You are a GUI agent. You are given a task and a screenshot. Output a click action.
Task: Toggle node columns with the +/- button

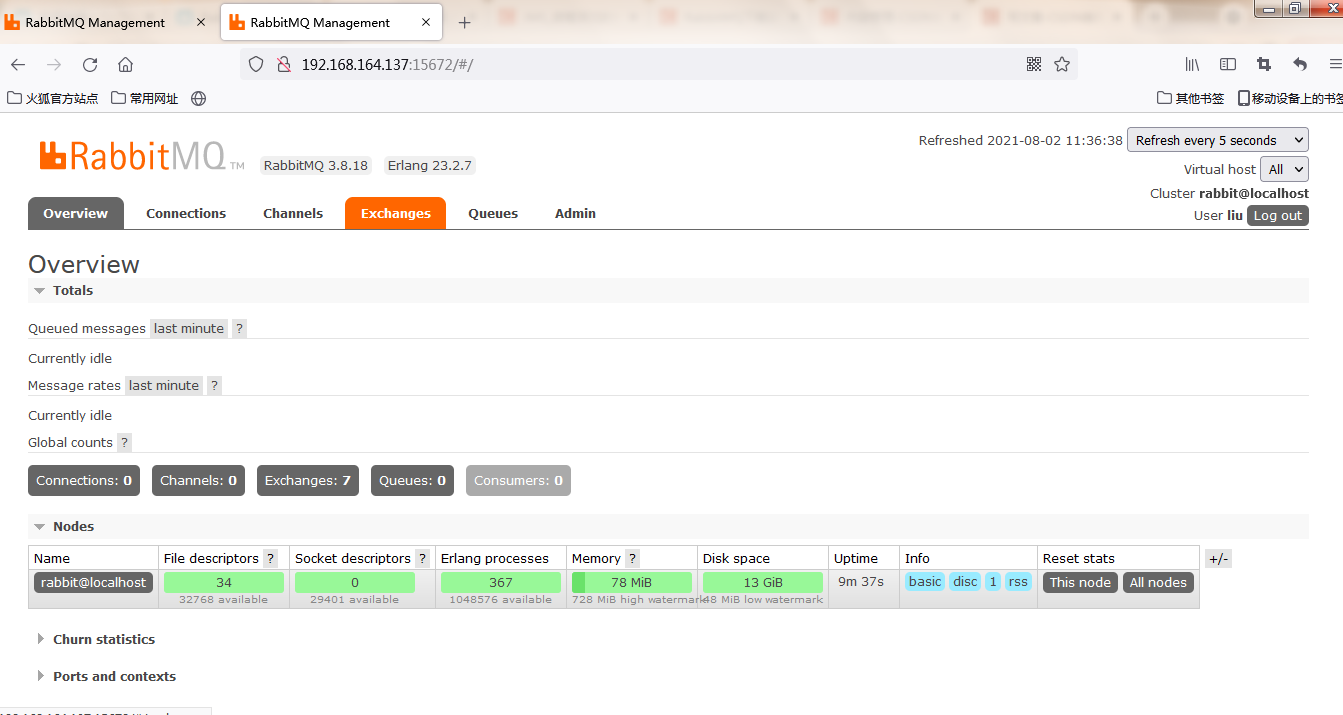pyautogui.click(x=1218, y=559)
